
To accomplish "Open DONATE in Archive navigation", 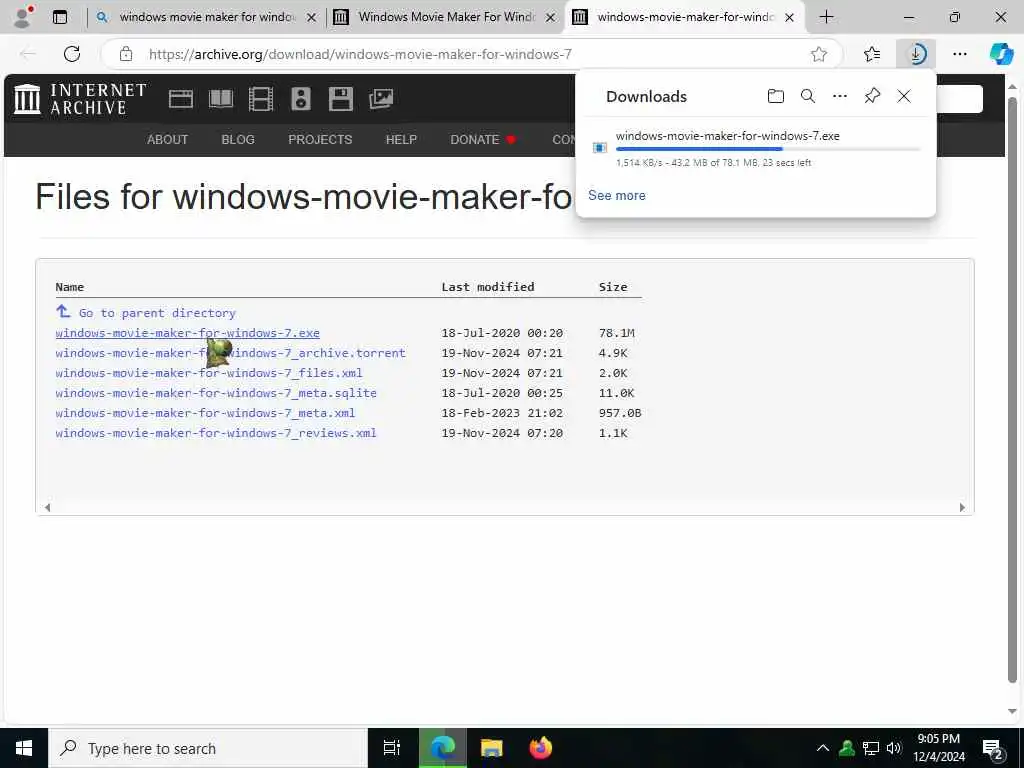I will click(483, 140).
